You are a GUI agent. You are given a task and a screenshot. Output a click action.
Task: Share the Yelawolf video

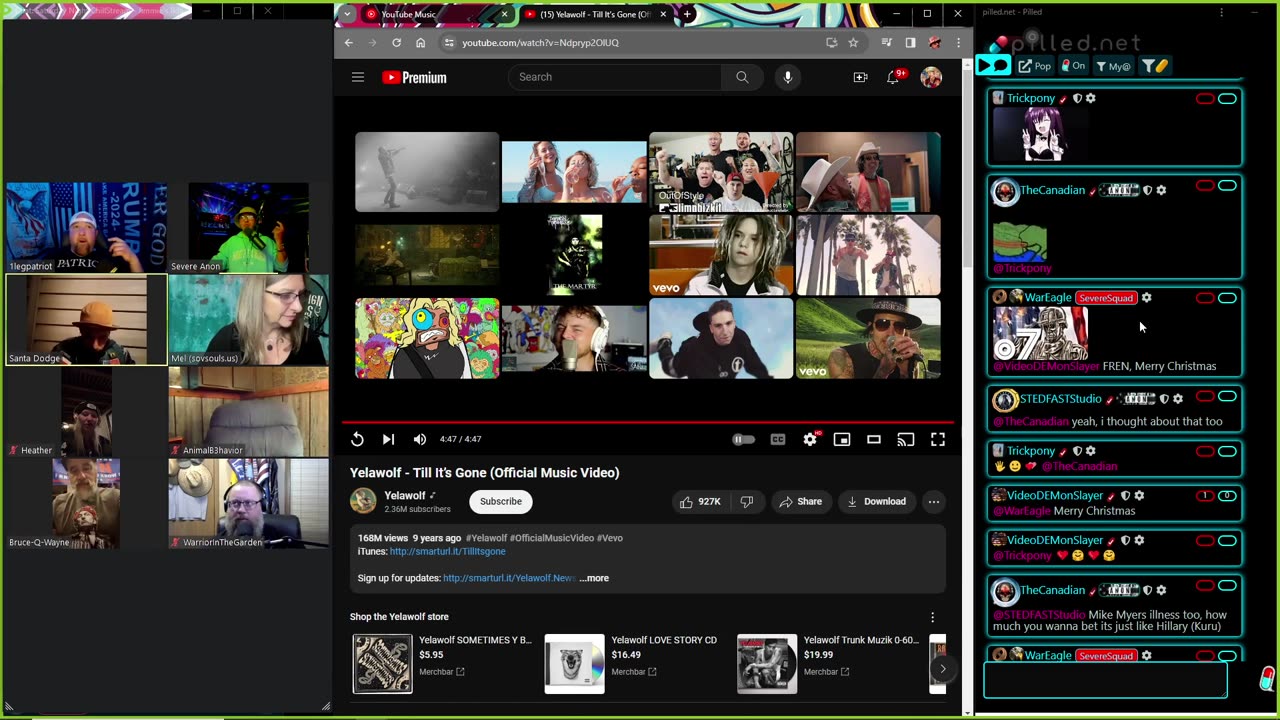[x=800, y=501]
